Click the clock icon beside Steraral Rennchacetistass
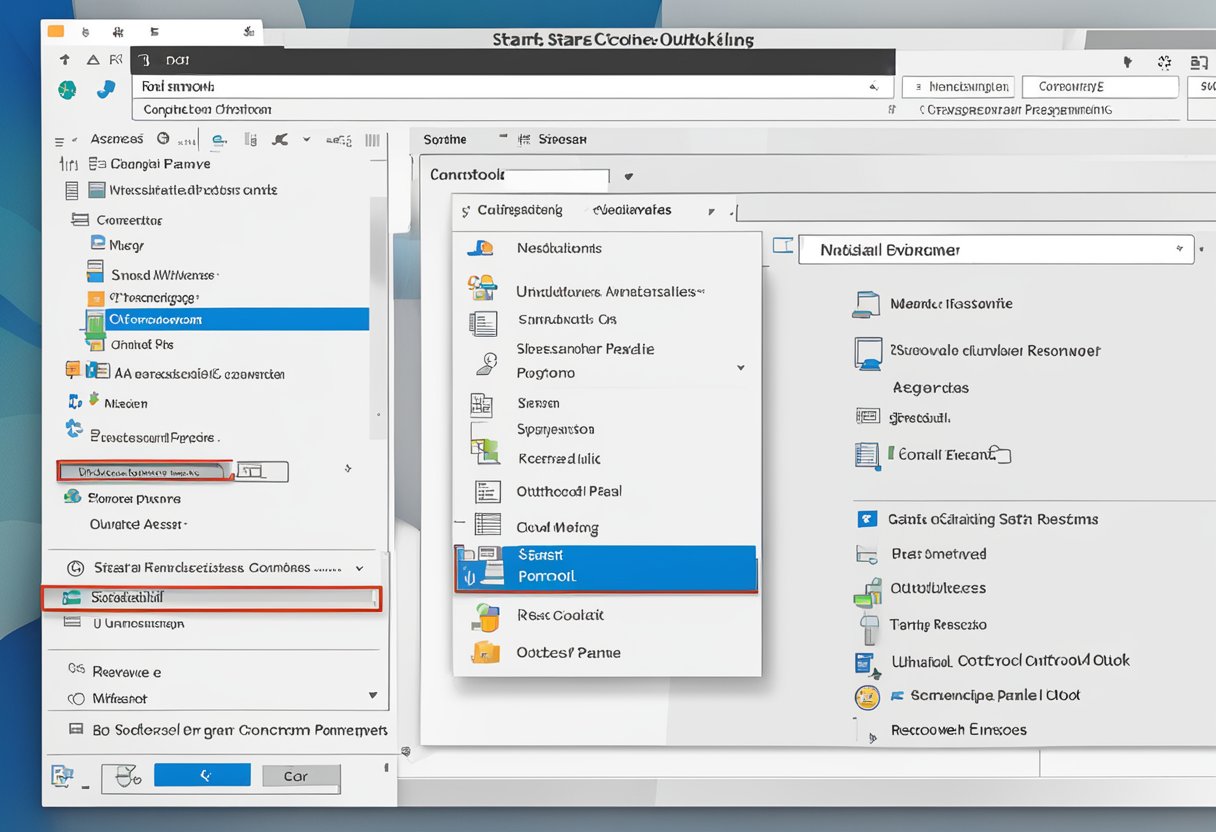Screen dimensions: 1216x832 tap(74, 568)
